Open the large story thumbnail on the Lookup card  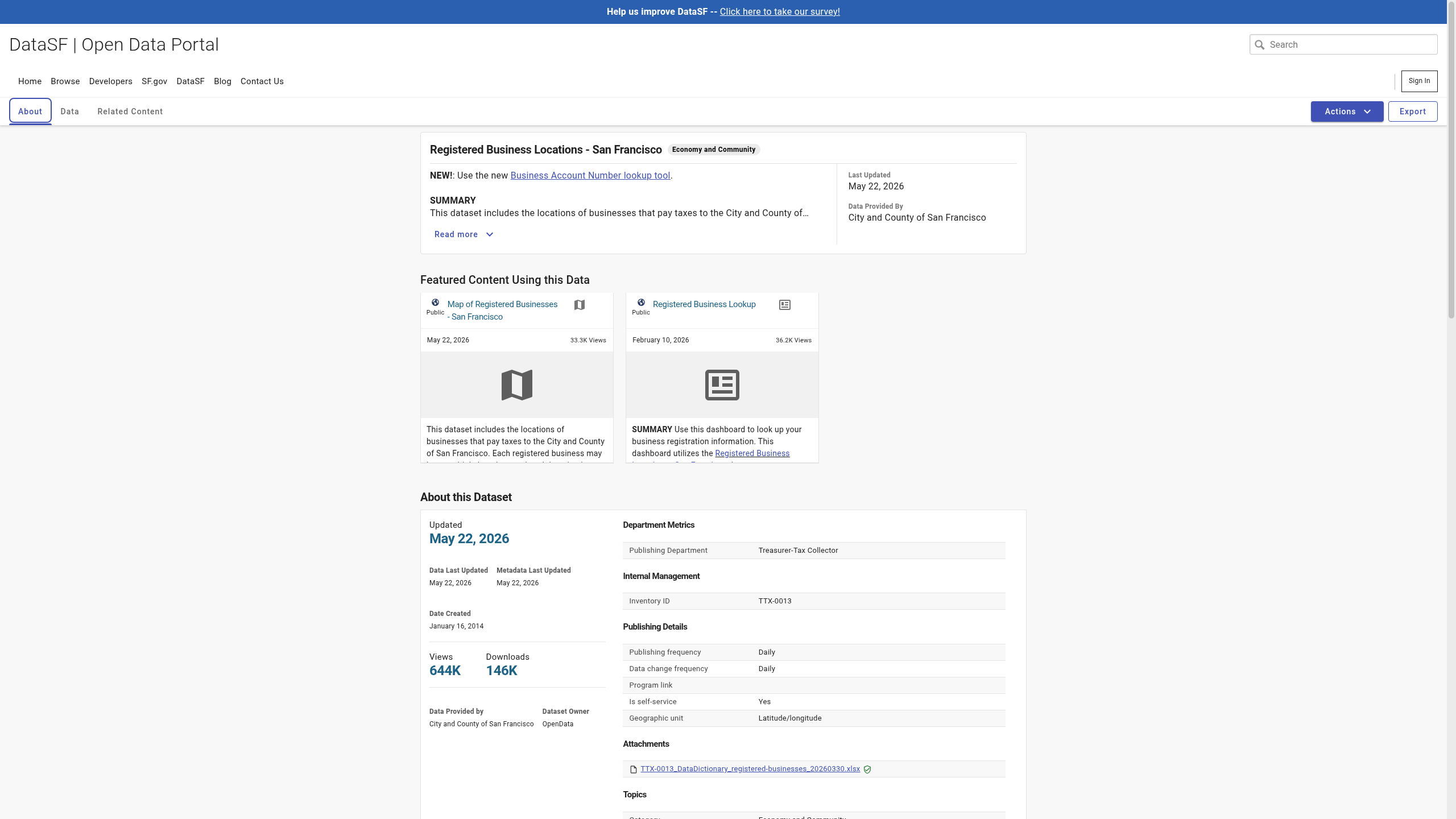(722, 385)
